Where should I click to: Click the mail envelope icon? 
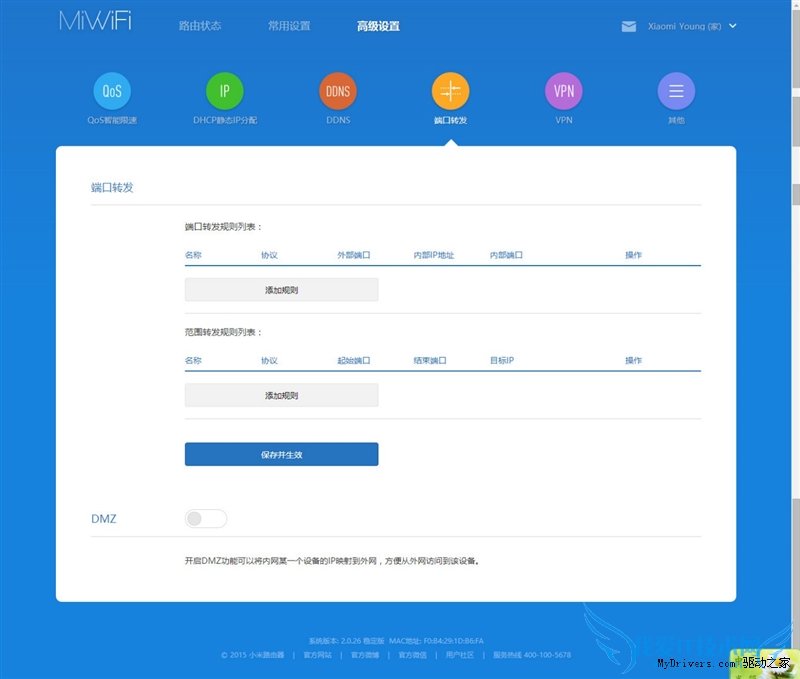coord(629,27)
